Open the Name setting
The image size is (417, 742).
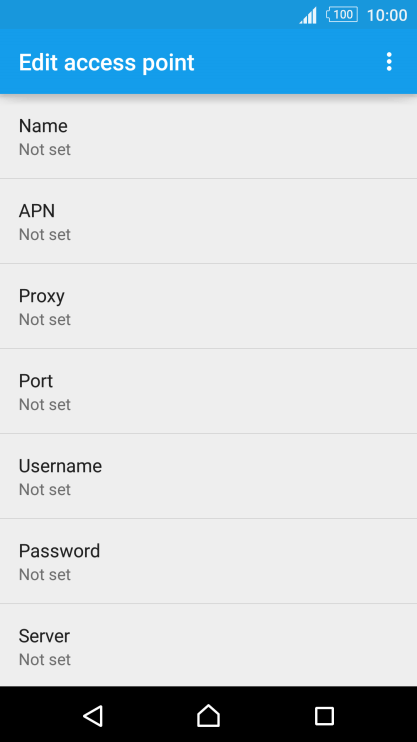(208, 136)
